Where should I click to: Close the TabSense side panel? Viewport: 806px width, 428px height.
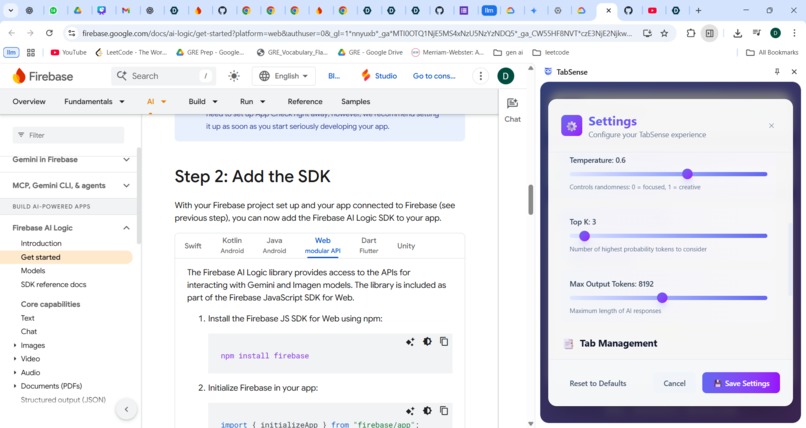pyautogui.click(x=794, y=72)
